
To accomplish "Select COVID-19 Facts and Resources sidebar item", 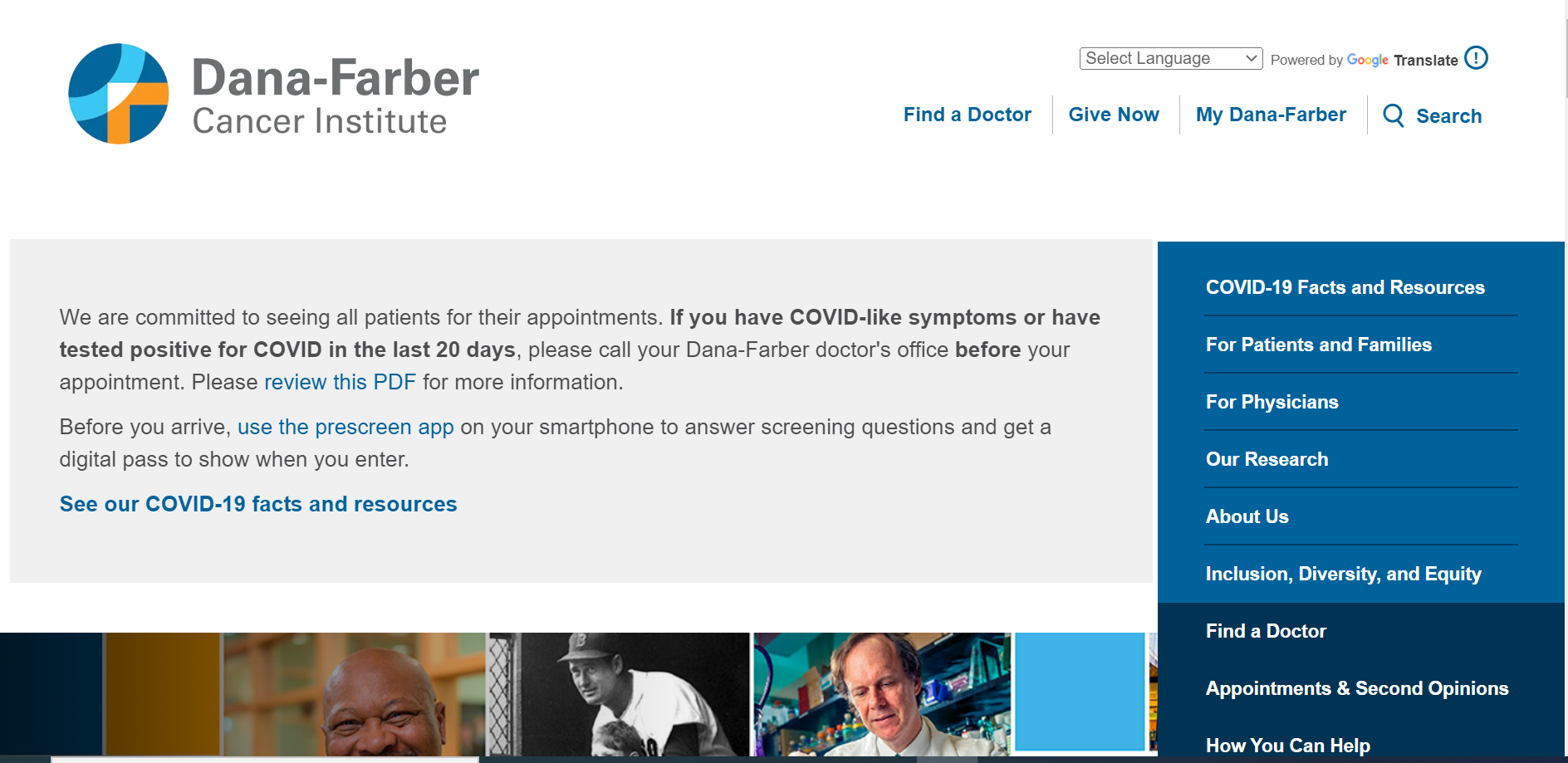I will (1345, 287).
